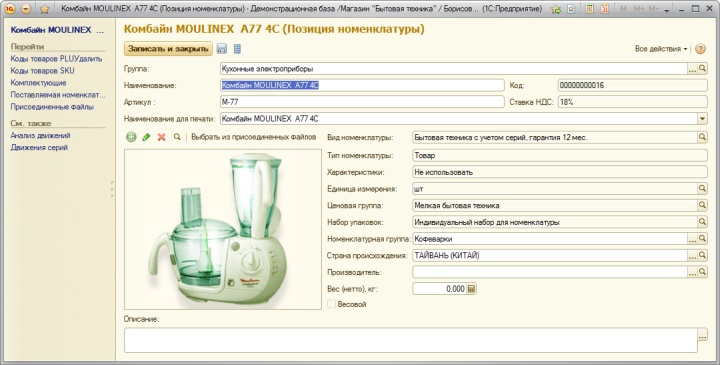Open the 'Номенклатурная группа' magnifier icon
The height and width of the screenshot is (365, 720).
(702, 239)
